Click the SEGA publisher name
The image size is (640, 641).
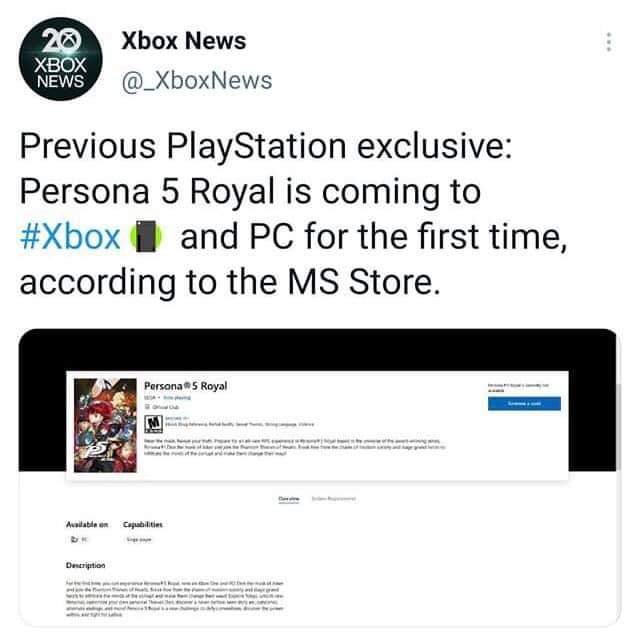[149, 397]
